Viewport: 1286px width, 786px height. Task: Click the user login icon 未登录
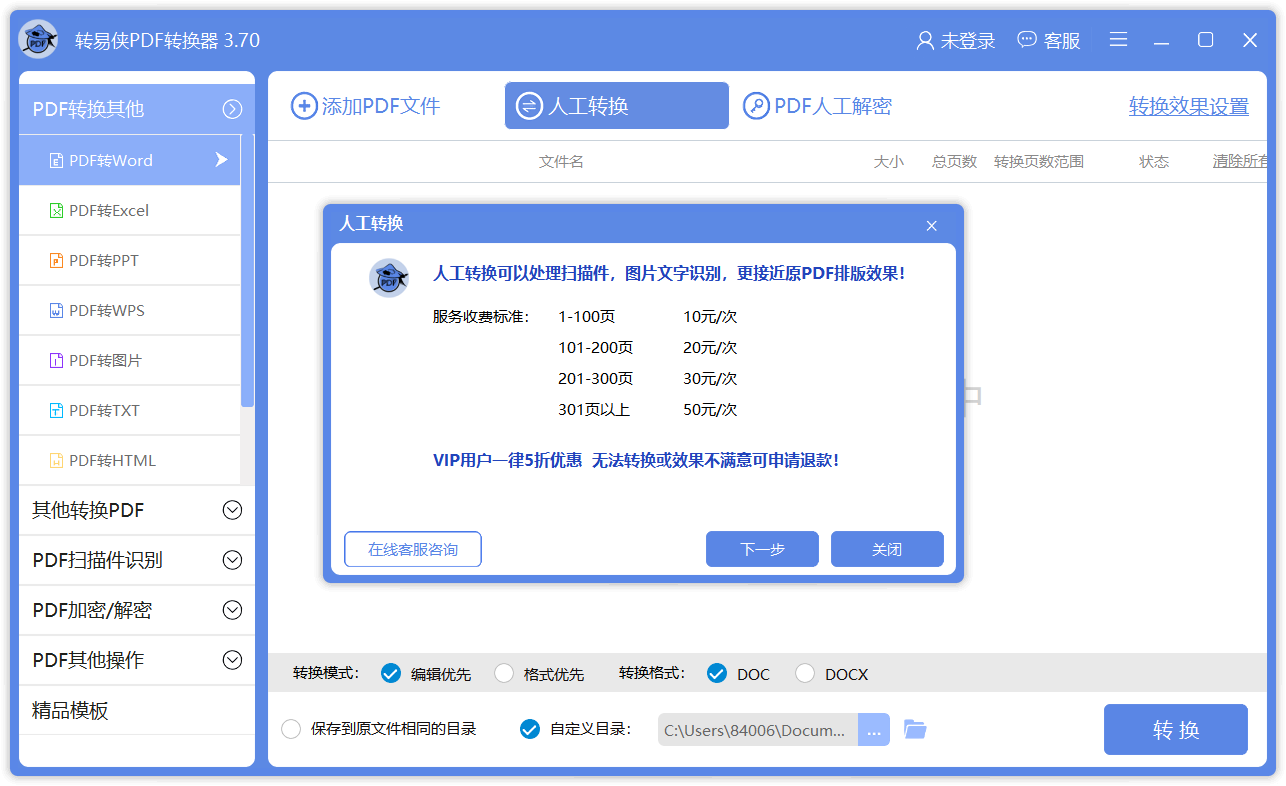click(x=925, y=41)
